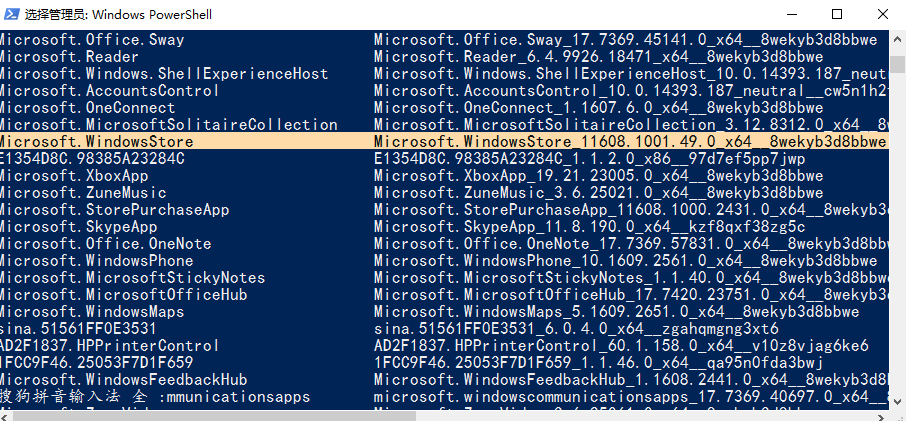This screenshot has width=906, height=421.
Task: Minimize the PowerShell window
Action: point(790,15)
